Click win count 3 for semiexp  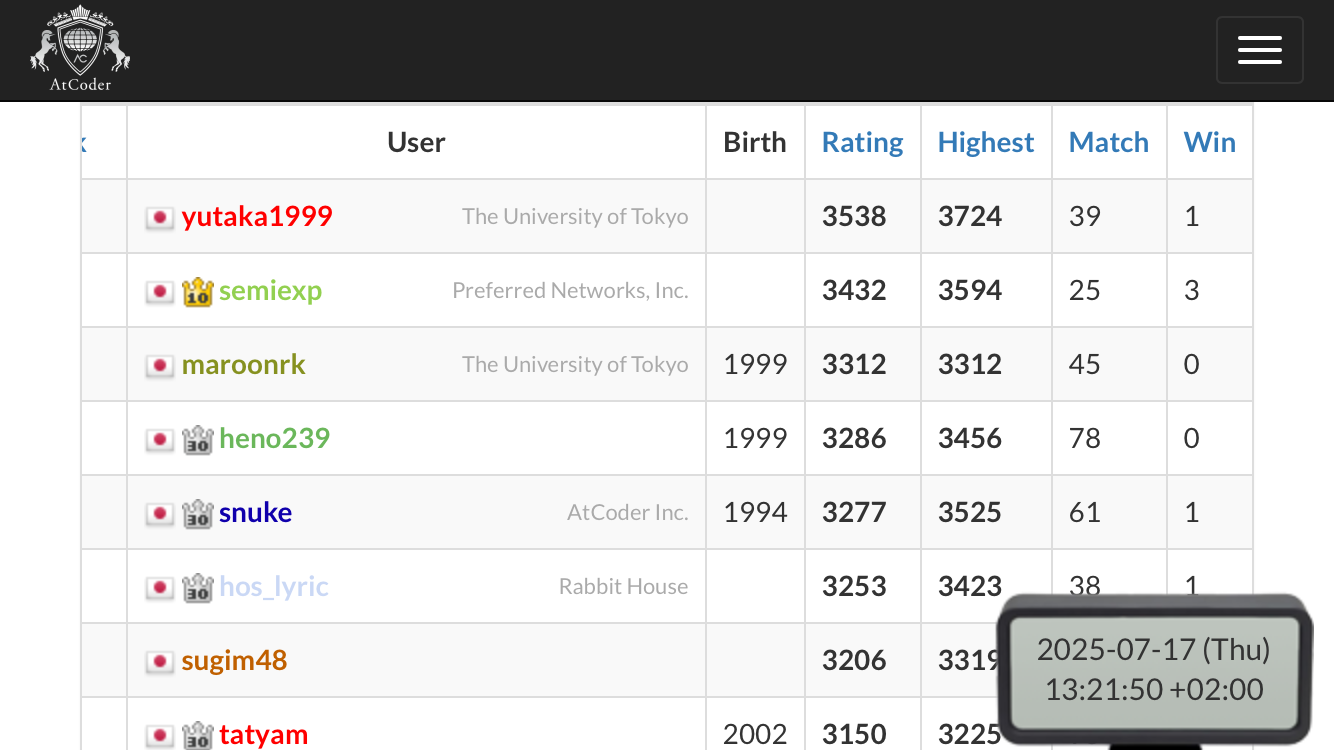click(x=1191, y=290)
